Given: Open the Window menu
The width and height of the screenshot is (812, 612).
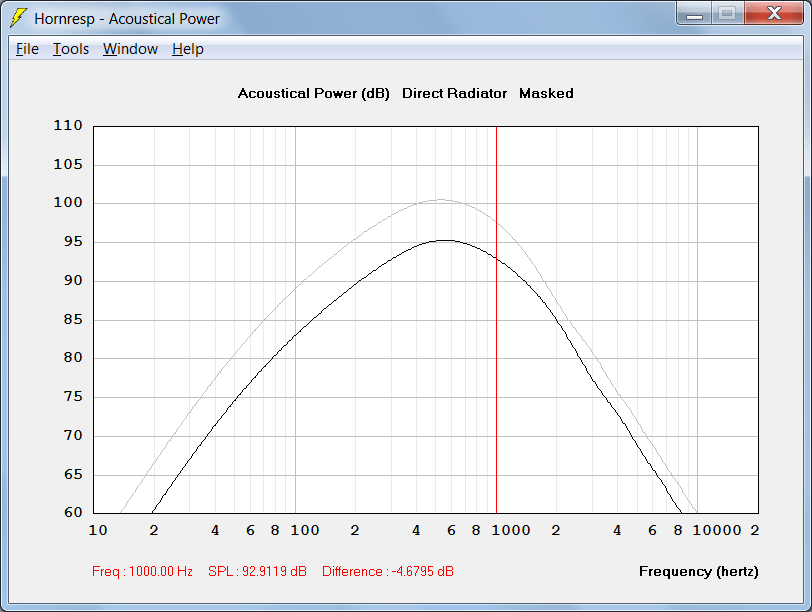Looking at the screenshot, I should pos(130,49).
